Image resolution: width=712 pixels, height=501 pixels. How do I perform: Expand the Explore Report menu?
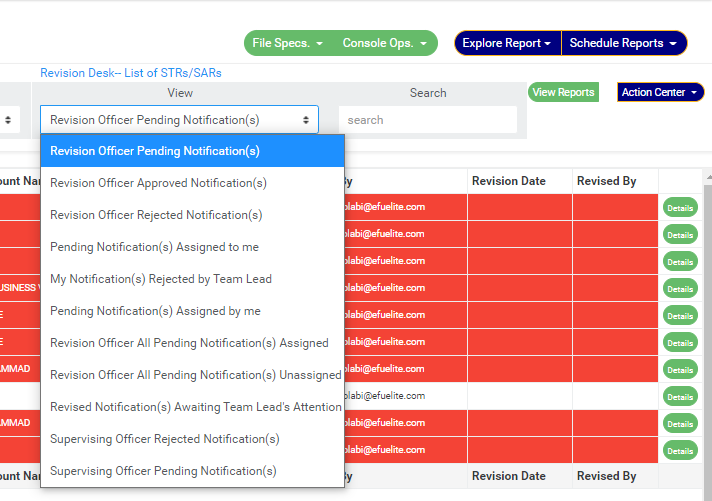[507, 43]
